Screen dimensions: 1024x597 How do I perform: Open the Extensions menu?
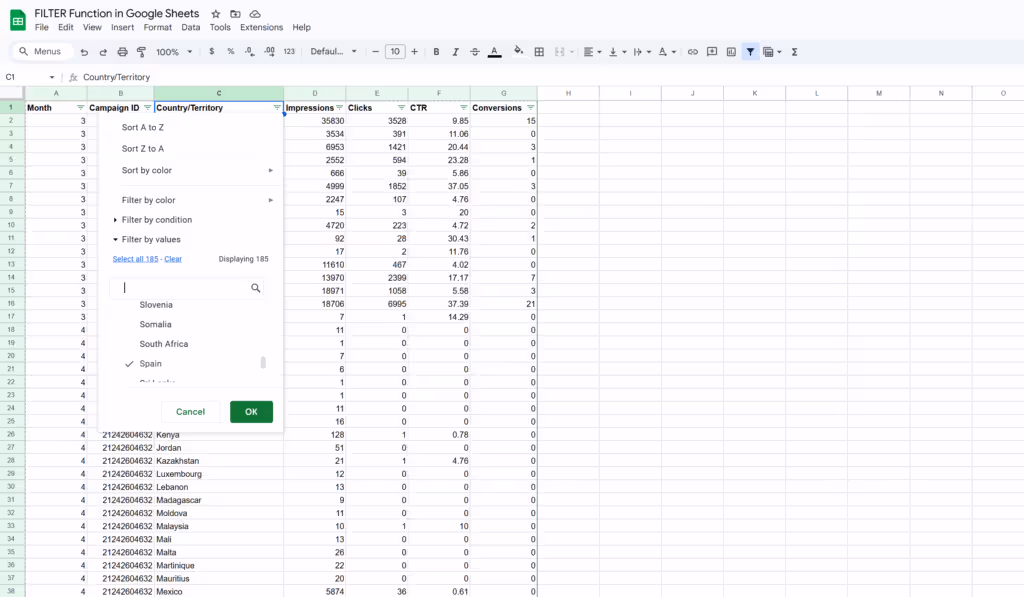pos(260,27)
